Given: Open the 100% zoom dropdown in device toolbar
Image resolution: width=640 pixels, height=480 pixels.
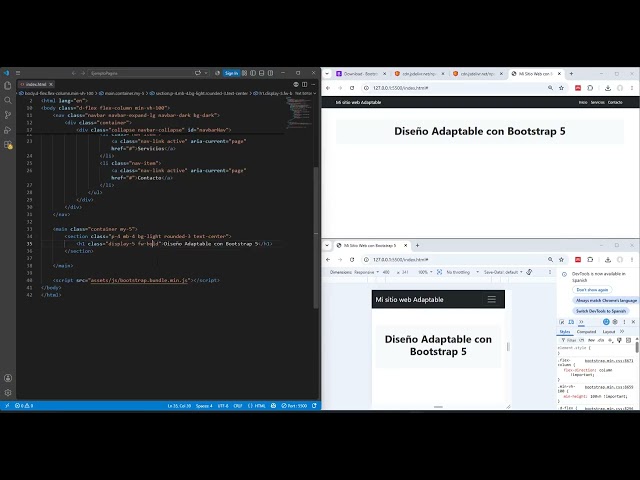Looking at the screenshot, I should tap(425, 272).
